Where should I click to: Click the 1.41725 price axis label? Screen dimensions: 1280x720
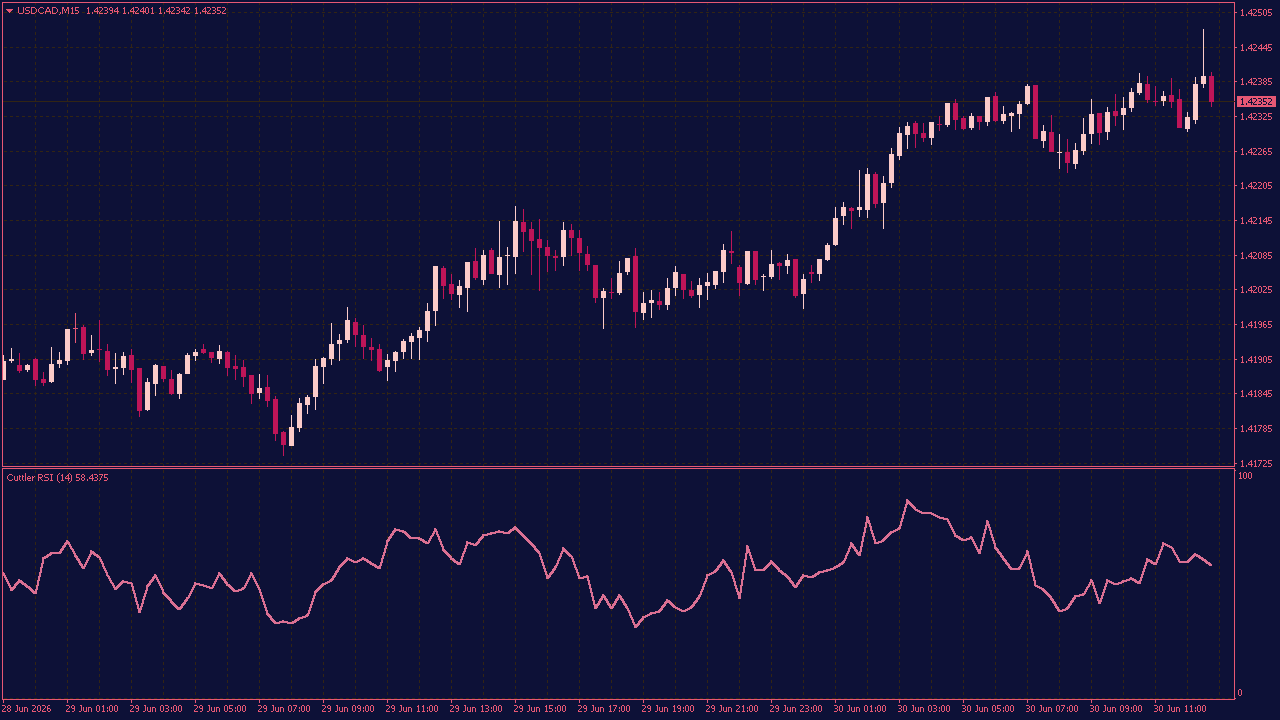tap(1256, 464)
